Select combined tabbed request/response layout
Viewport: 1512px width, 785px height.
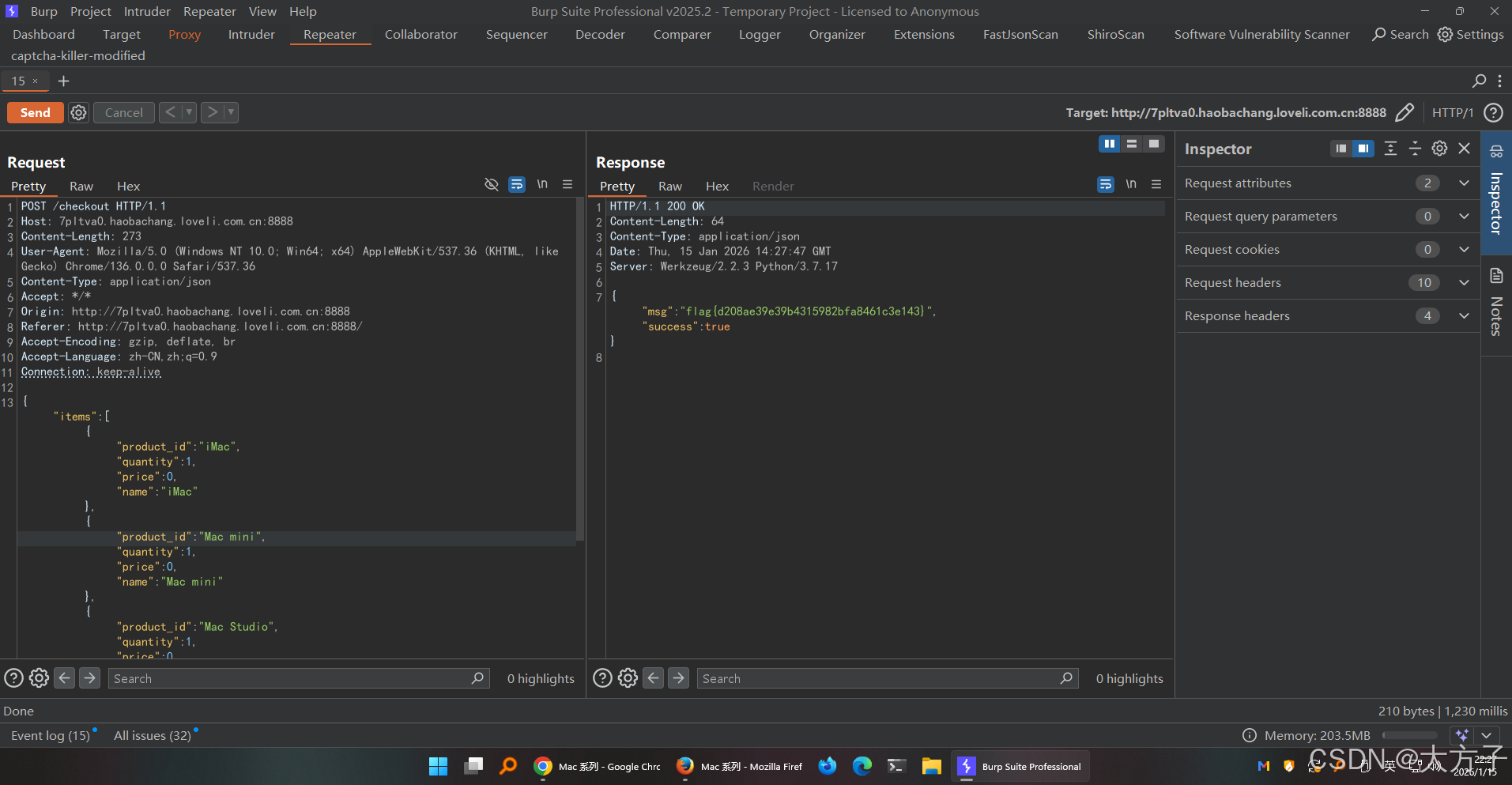1154,144
